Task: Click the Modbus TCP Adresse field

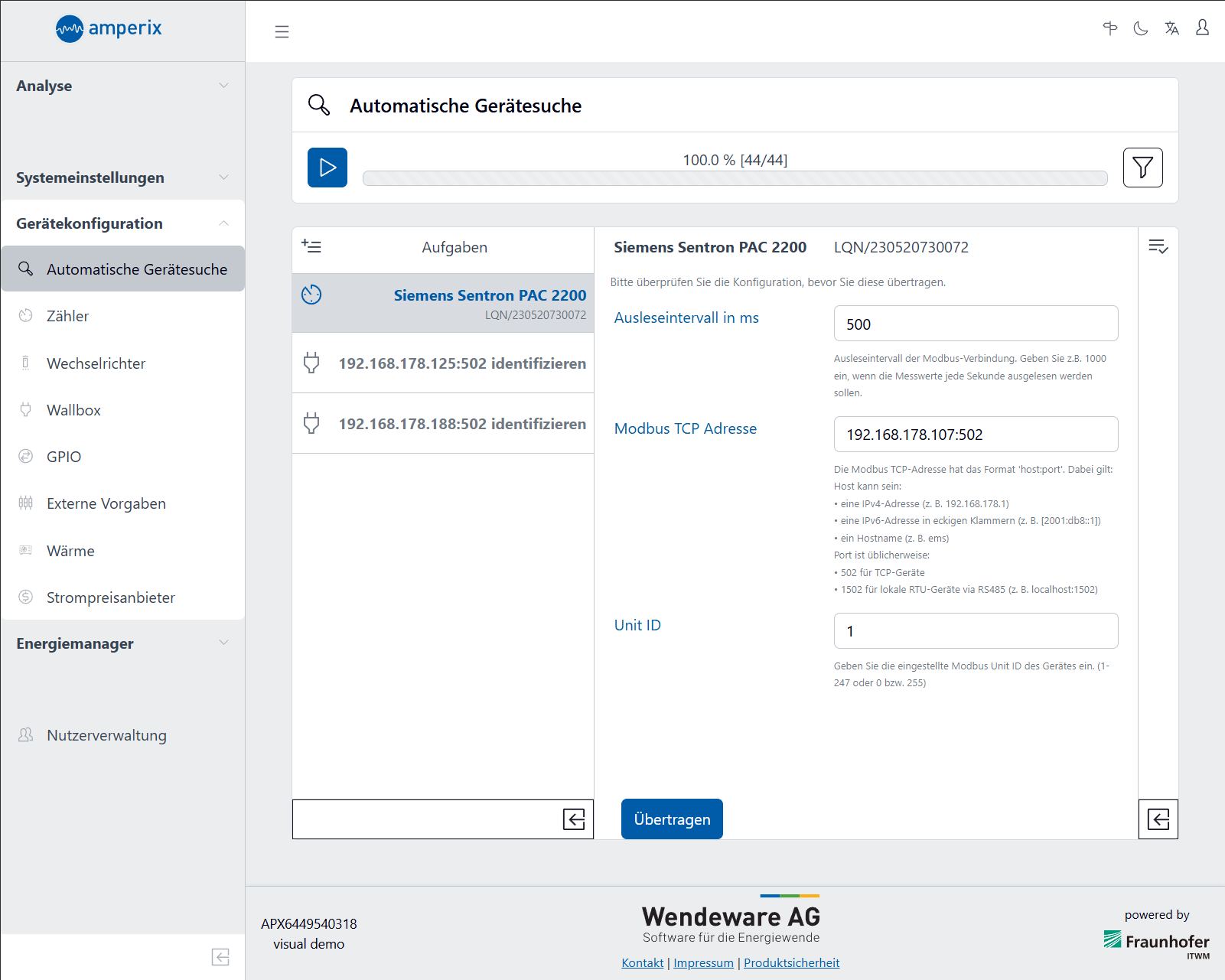Action: (x=976, y=435)
